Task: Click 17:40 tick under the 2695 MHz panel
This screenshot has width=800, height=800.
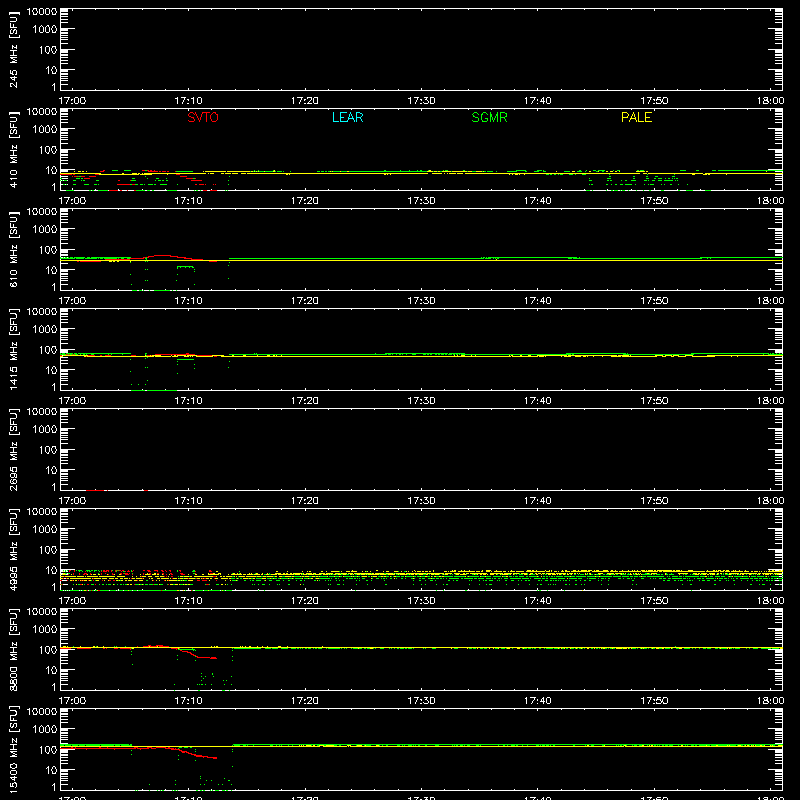Action: point(538,501)
